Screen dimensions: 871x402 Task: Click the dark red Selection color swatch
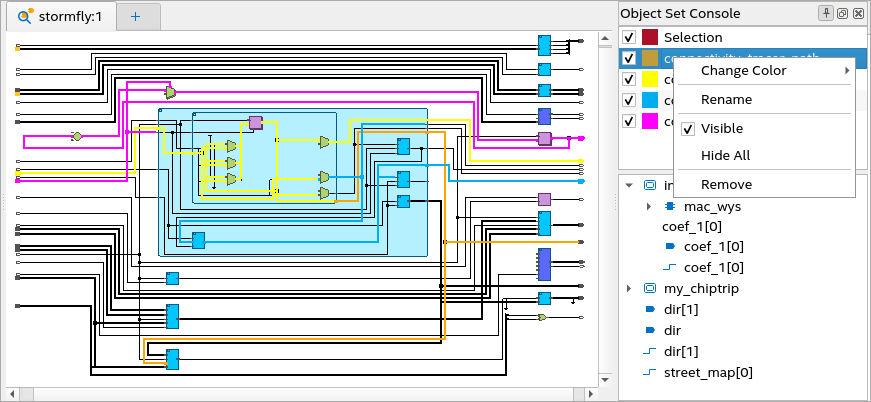pos(650,37)
